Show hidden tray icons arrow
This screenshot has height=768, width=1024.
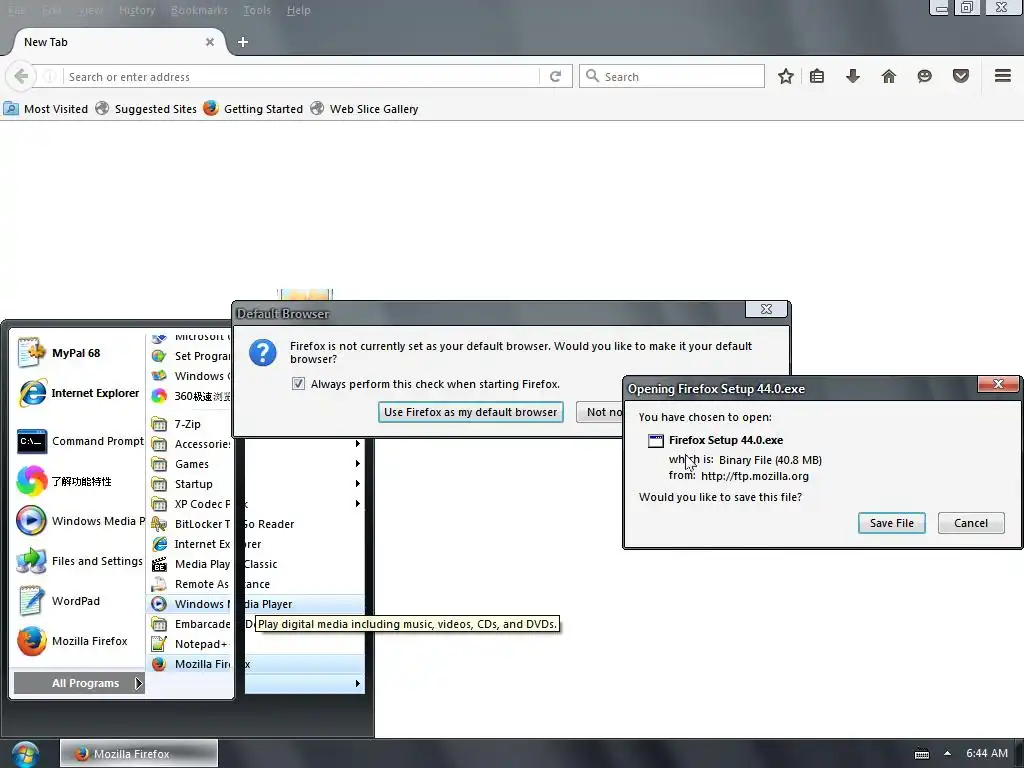[x=948, y=754]
